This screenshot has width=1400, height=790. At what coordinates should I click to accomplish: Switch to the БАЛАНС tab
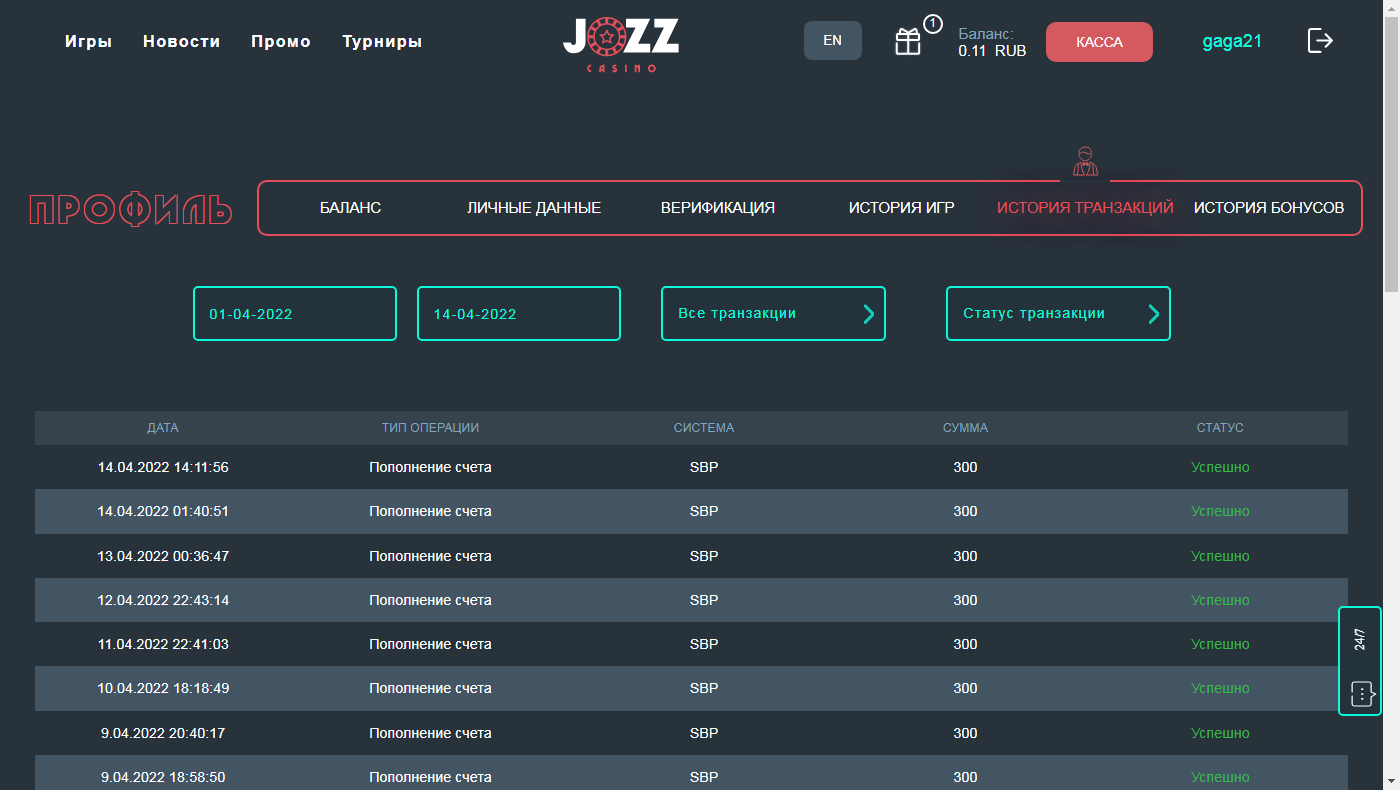coord(350,208)
